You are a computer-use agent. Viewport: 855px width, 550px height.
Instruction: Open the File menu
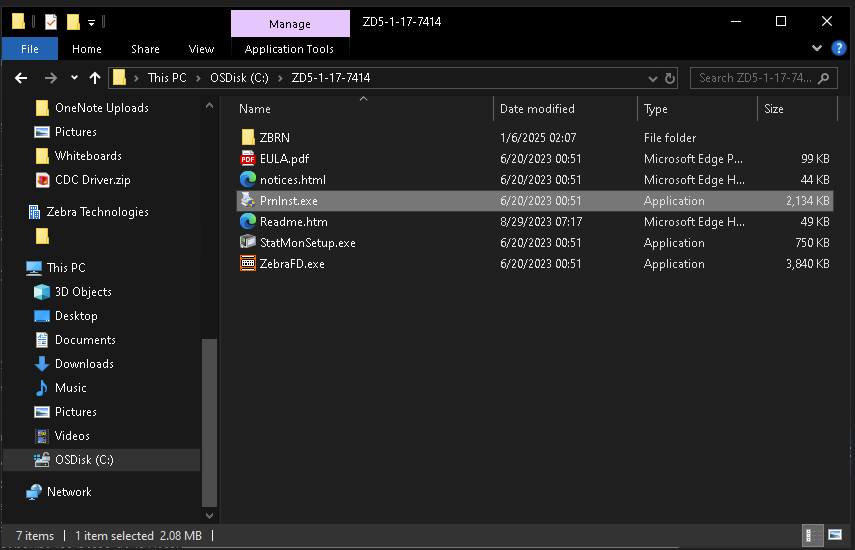tap(30, 49)
